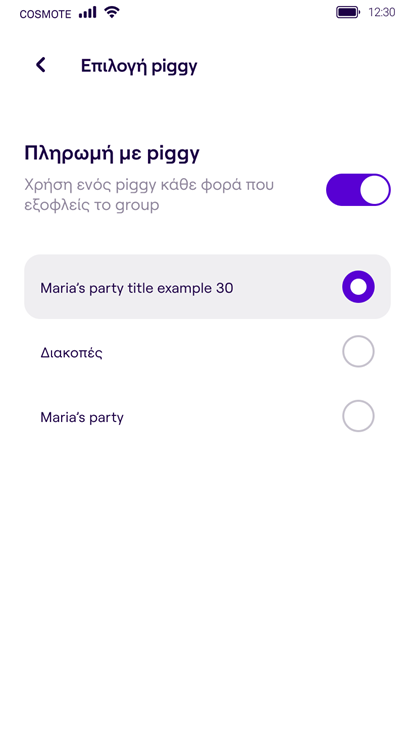This screenshot has width=415, height=738.
Task: Go back using the left chevron arrow
Action: pos(41,65)
